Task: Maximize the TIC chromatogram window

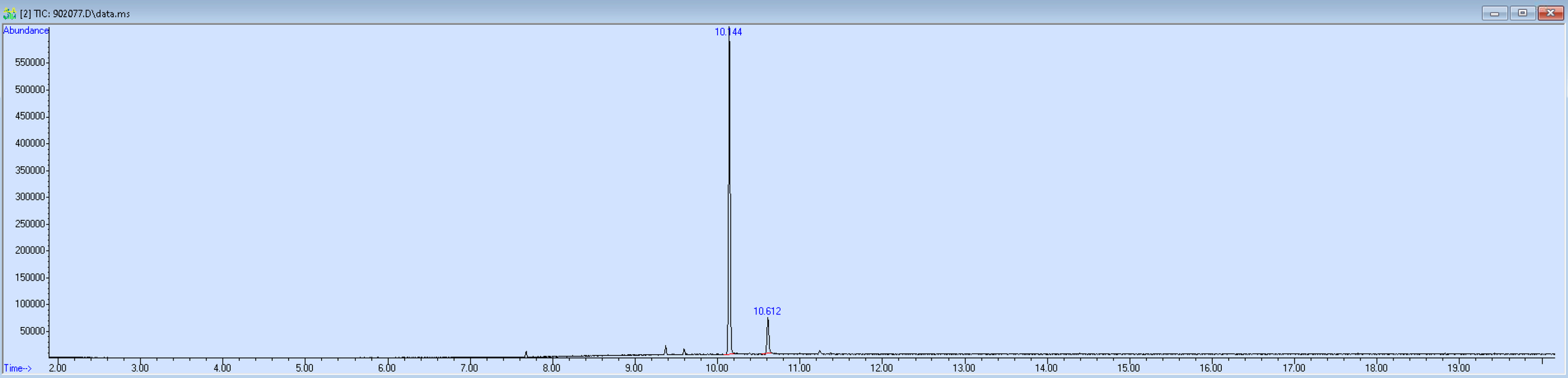Action: coord(1522,13)
